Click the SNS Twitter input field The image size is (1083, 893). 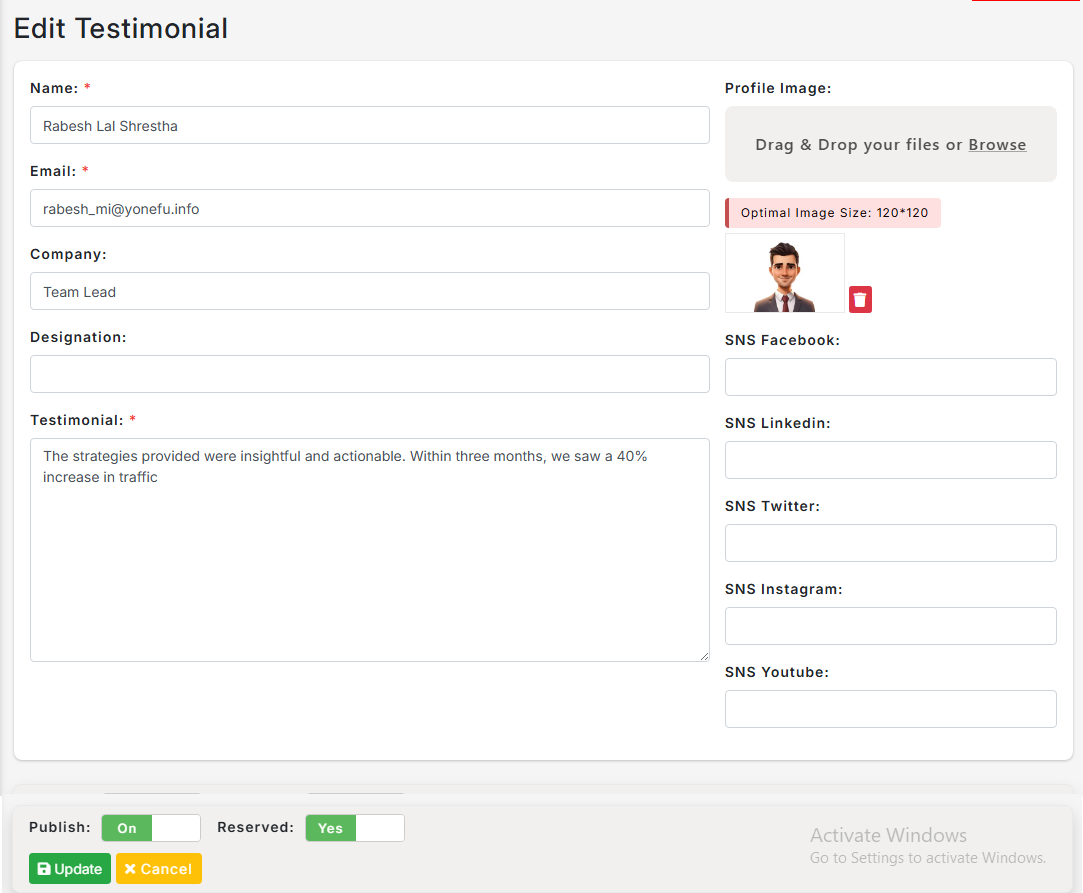[890, 543]
